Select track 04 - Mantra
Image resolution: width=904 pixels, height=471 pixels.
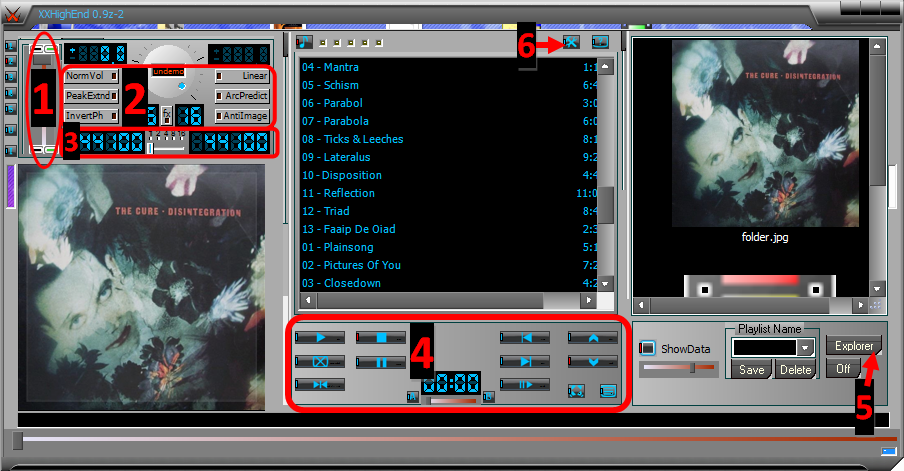click(x=448, y=67)
